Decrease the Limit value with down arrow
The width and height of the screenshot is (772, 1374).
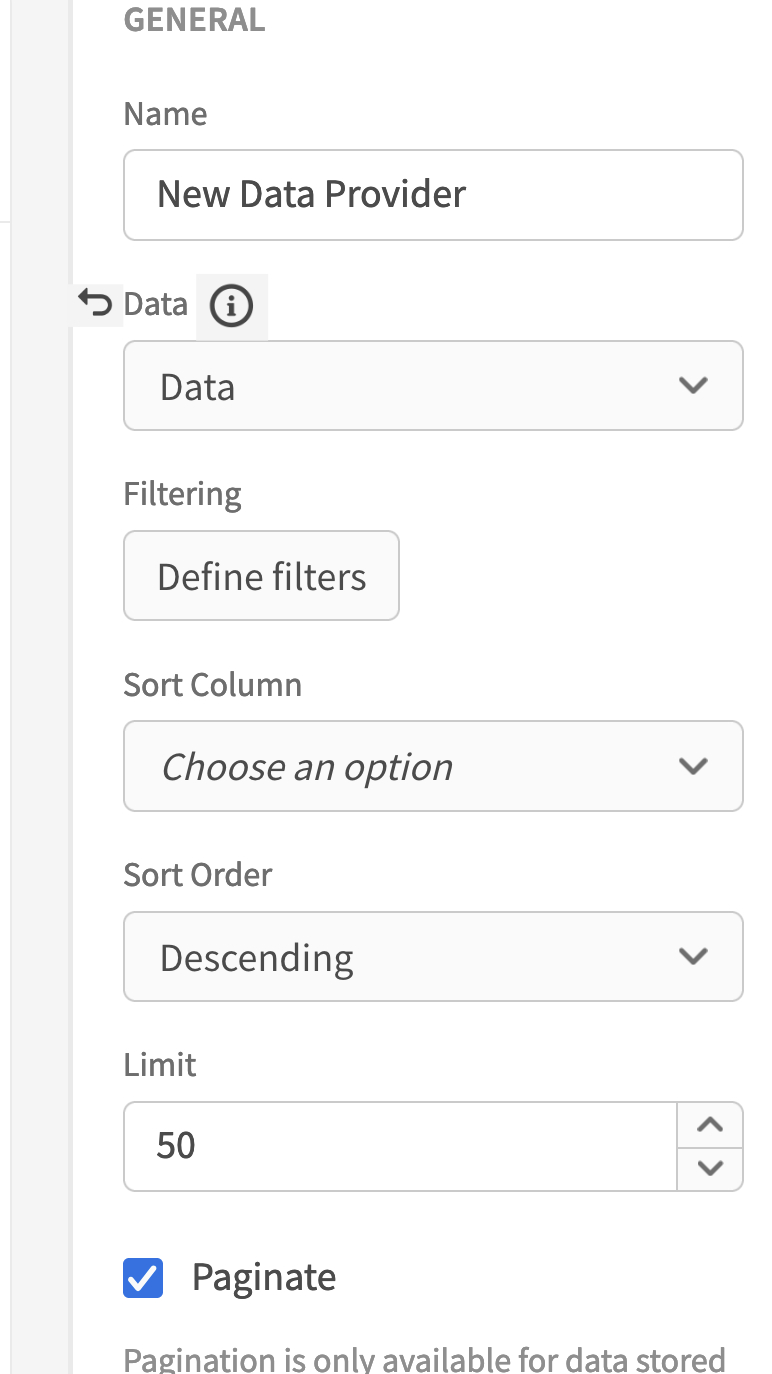click(710, 1168)
